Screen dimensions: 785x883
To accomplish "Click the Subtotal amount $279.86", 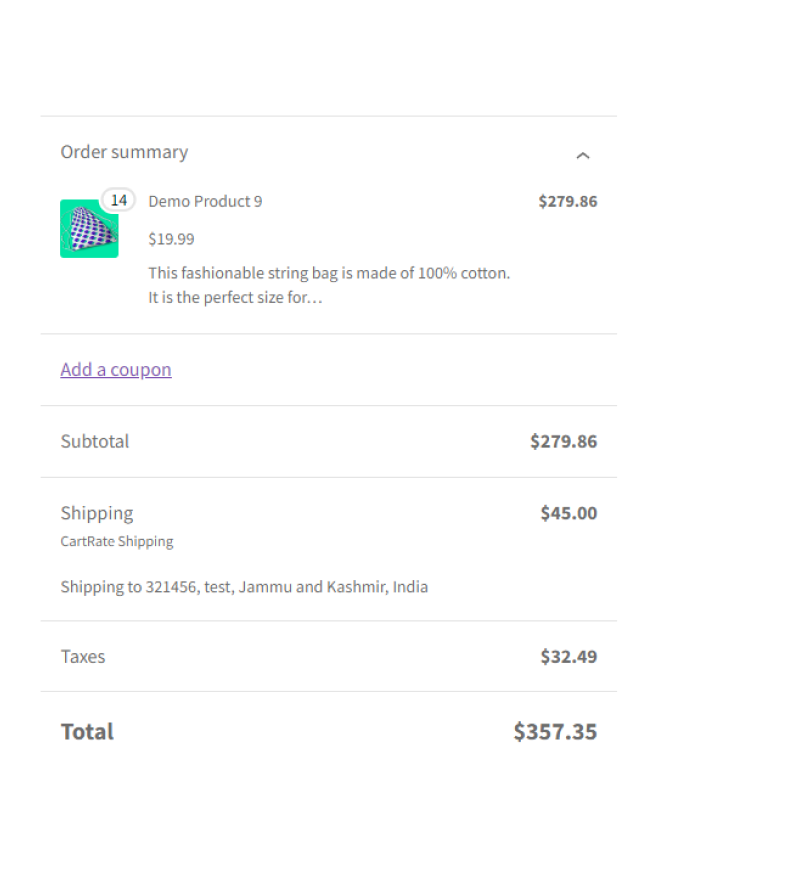I will (x=563, y=441).
